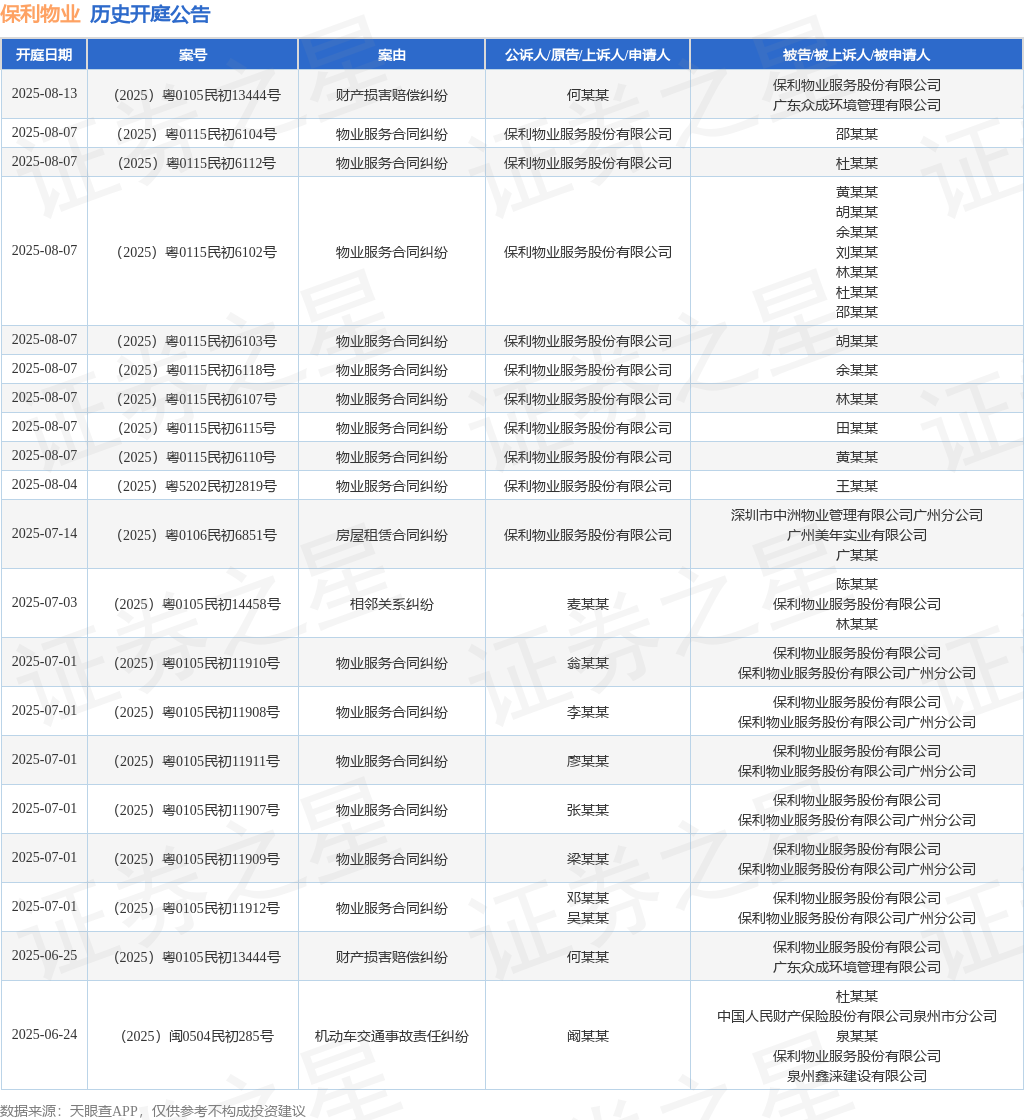Click case number 粤0105民初14458号

tap(197, 604)
